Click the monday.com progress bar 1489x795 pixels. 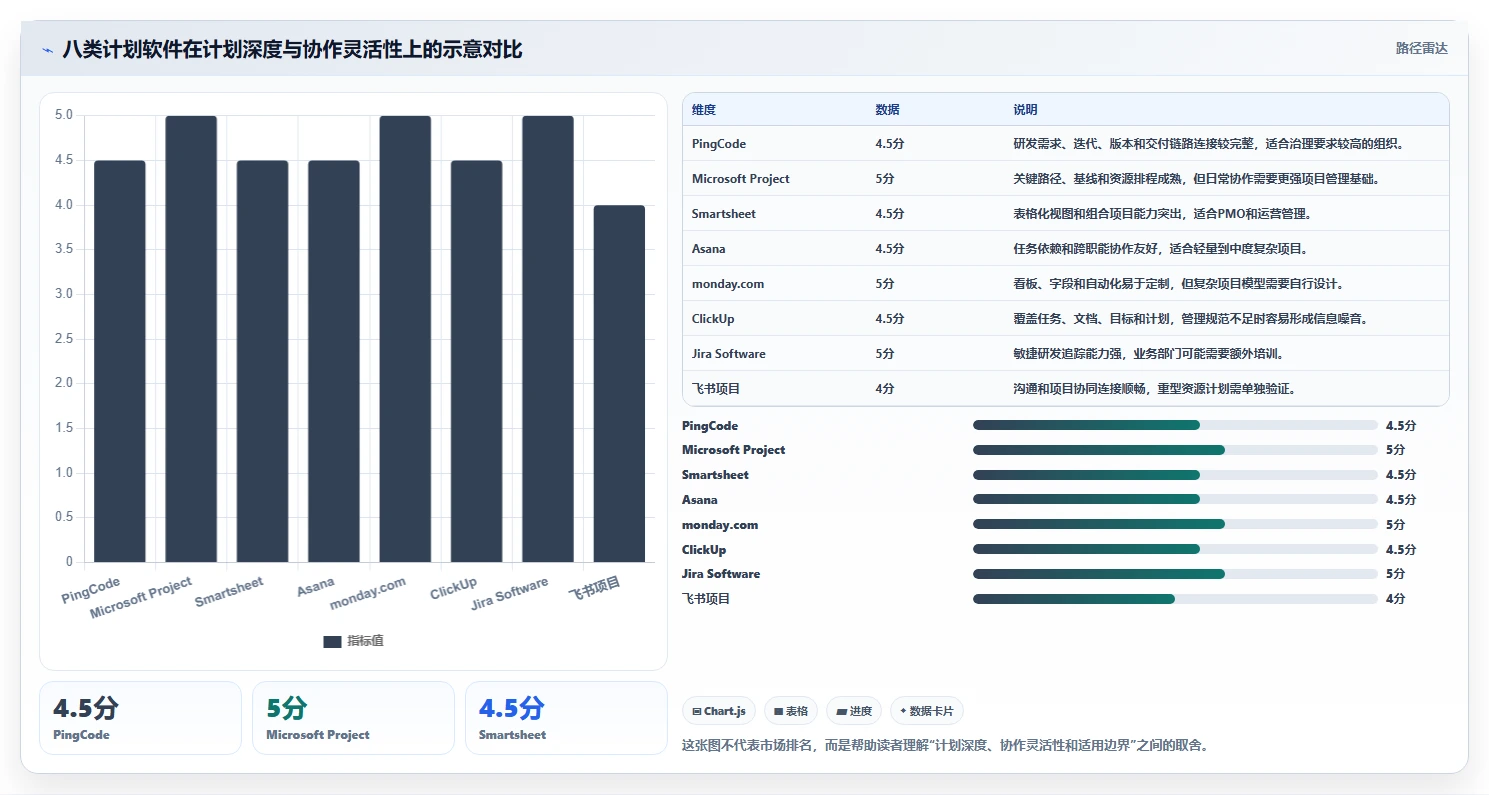pos(1175,524)
